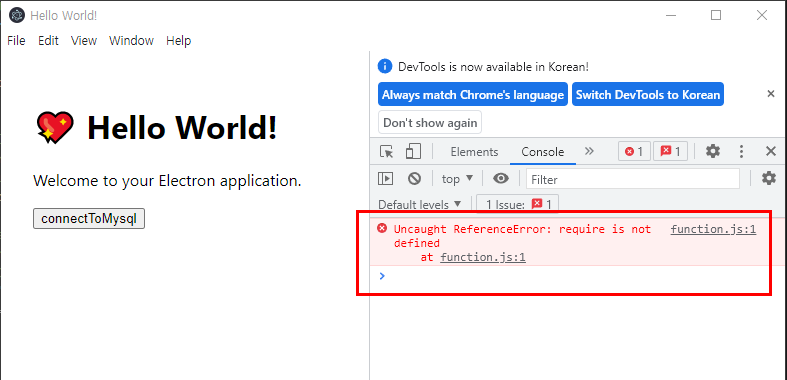The image size is (787, 380).
Task: Click the Electron app icon in title bar
Action: pos(17,16)
